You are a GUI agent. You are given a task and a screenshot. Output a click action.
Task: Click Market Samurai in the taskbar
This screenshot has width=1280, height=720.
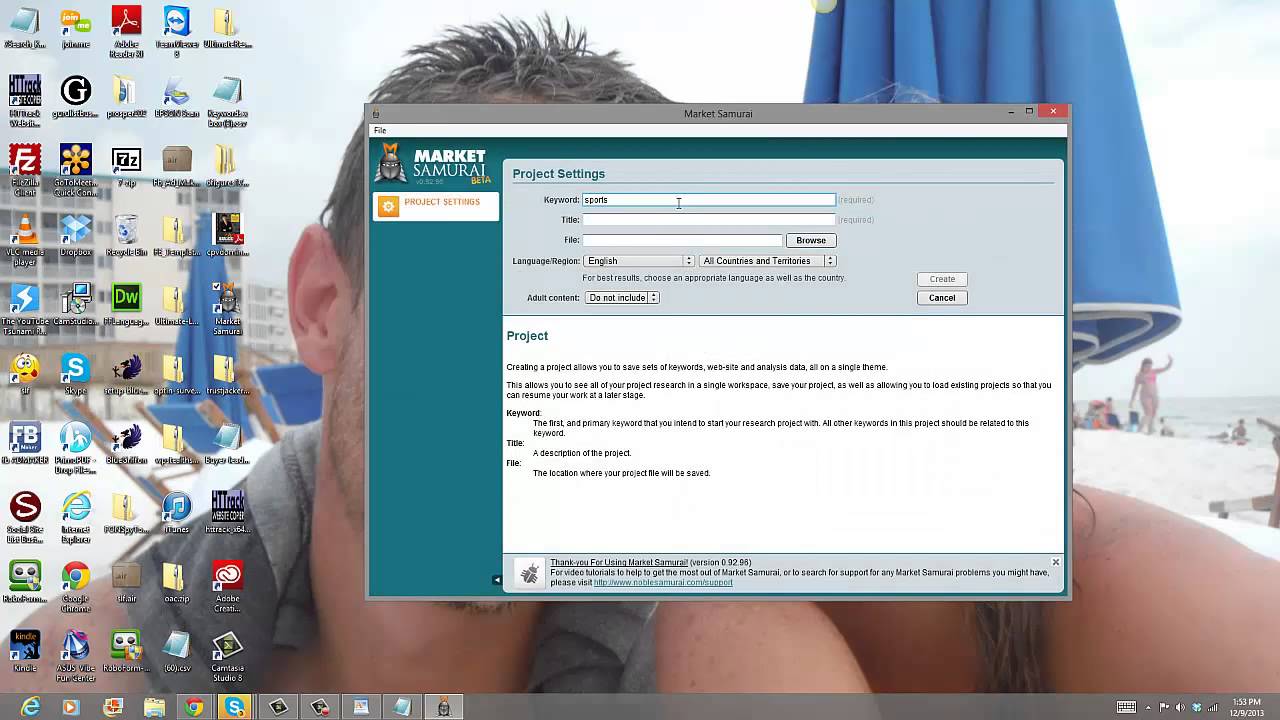click(x=444, y=707)
